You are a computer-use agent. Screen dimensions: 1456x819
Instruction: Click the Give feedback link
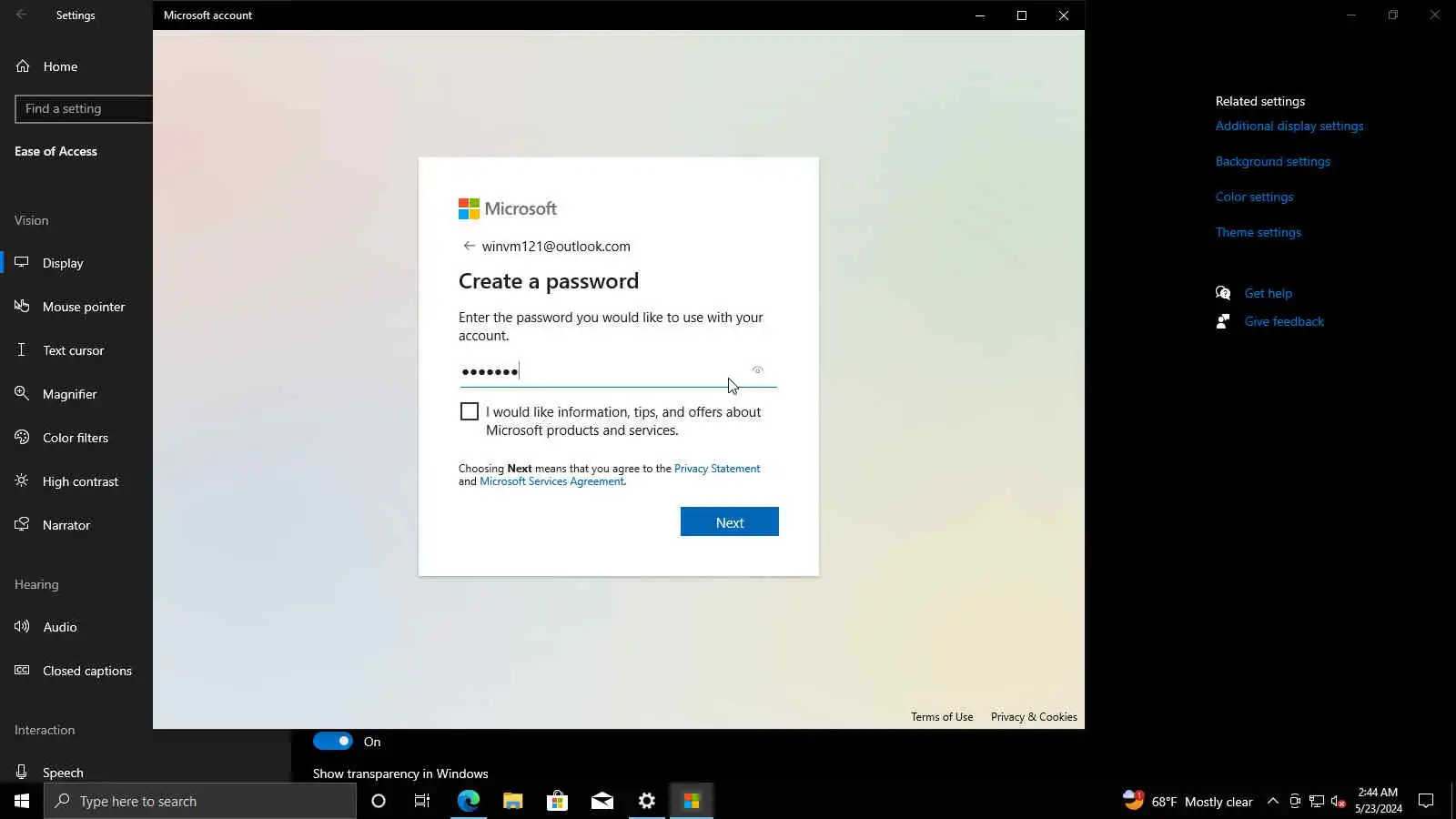(x=1284, y=321)
